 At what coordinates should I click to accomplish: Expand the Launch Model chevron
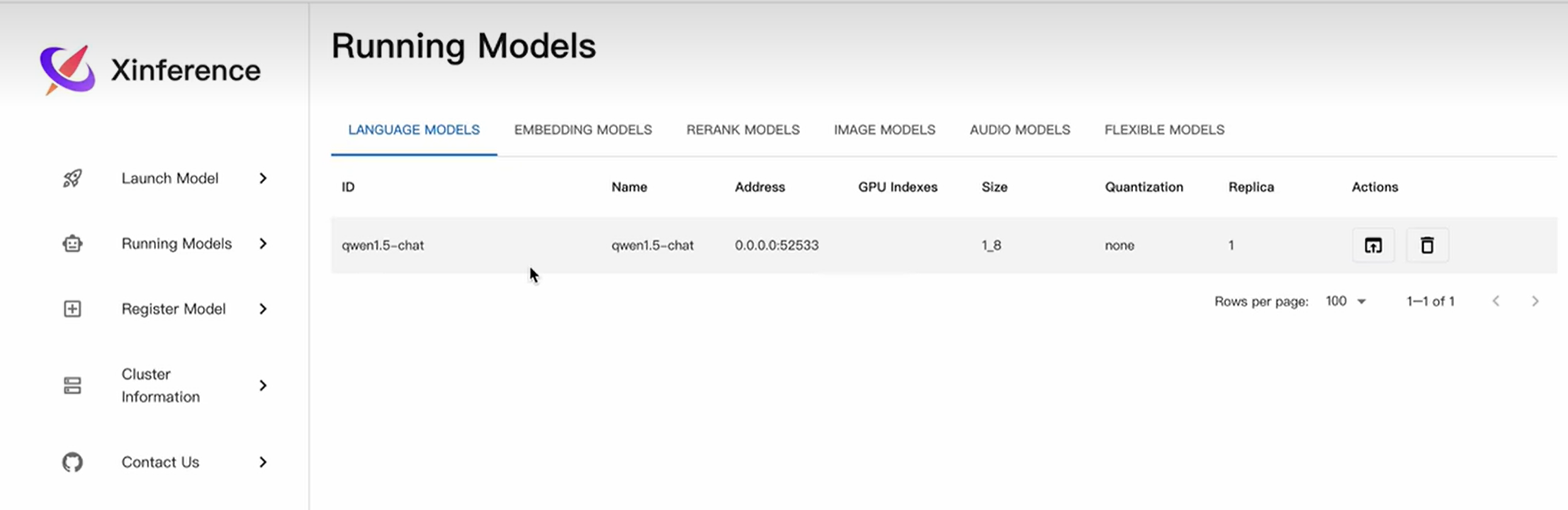263,179
